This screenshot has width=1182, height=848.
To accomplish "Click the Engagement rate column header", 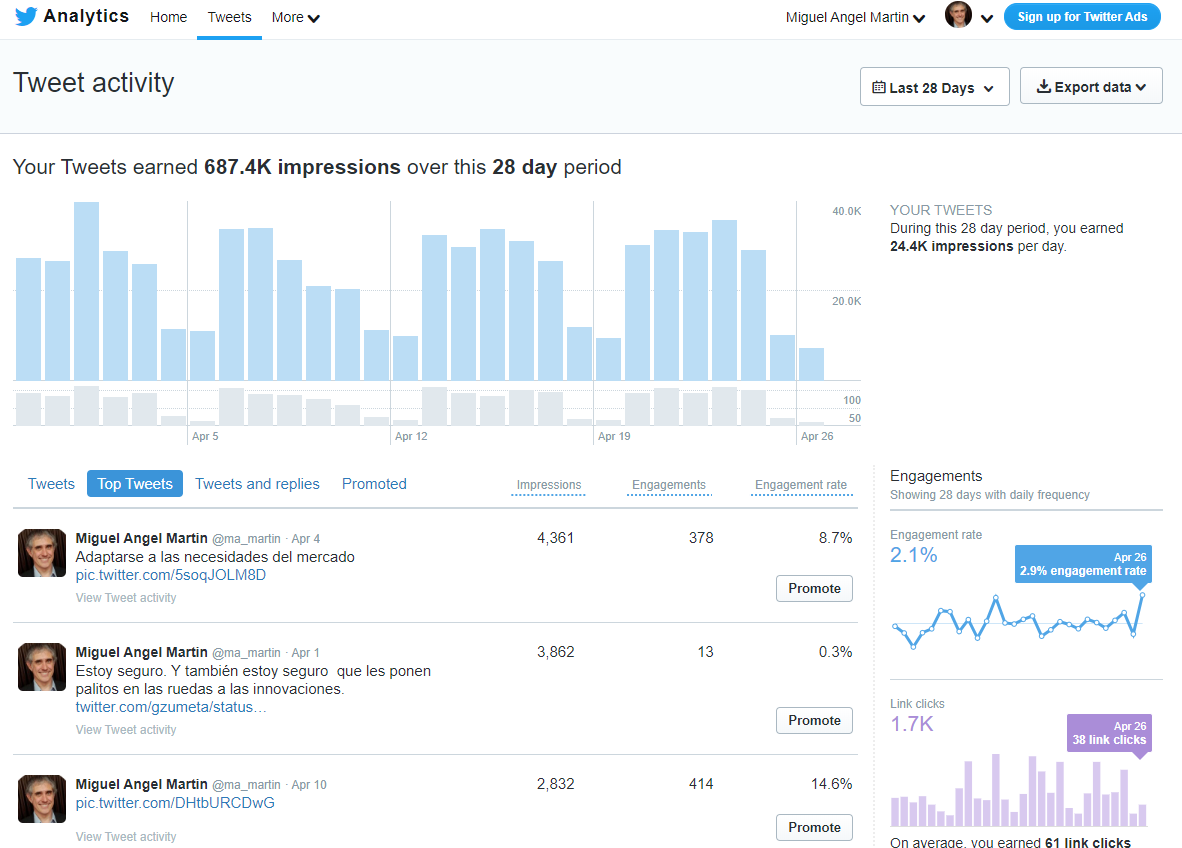I will pos(801,485).
